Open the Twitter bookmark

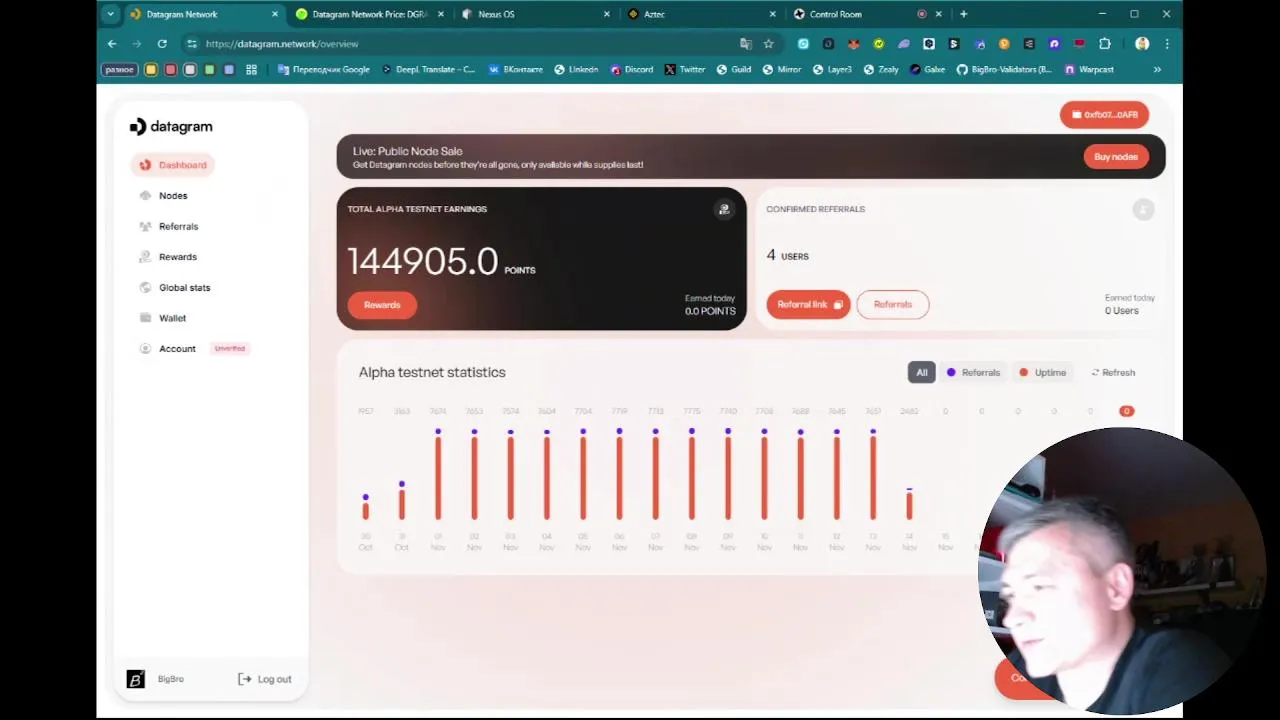pos(685,70)
